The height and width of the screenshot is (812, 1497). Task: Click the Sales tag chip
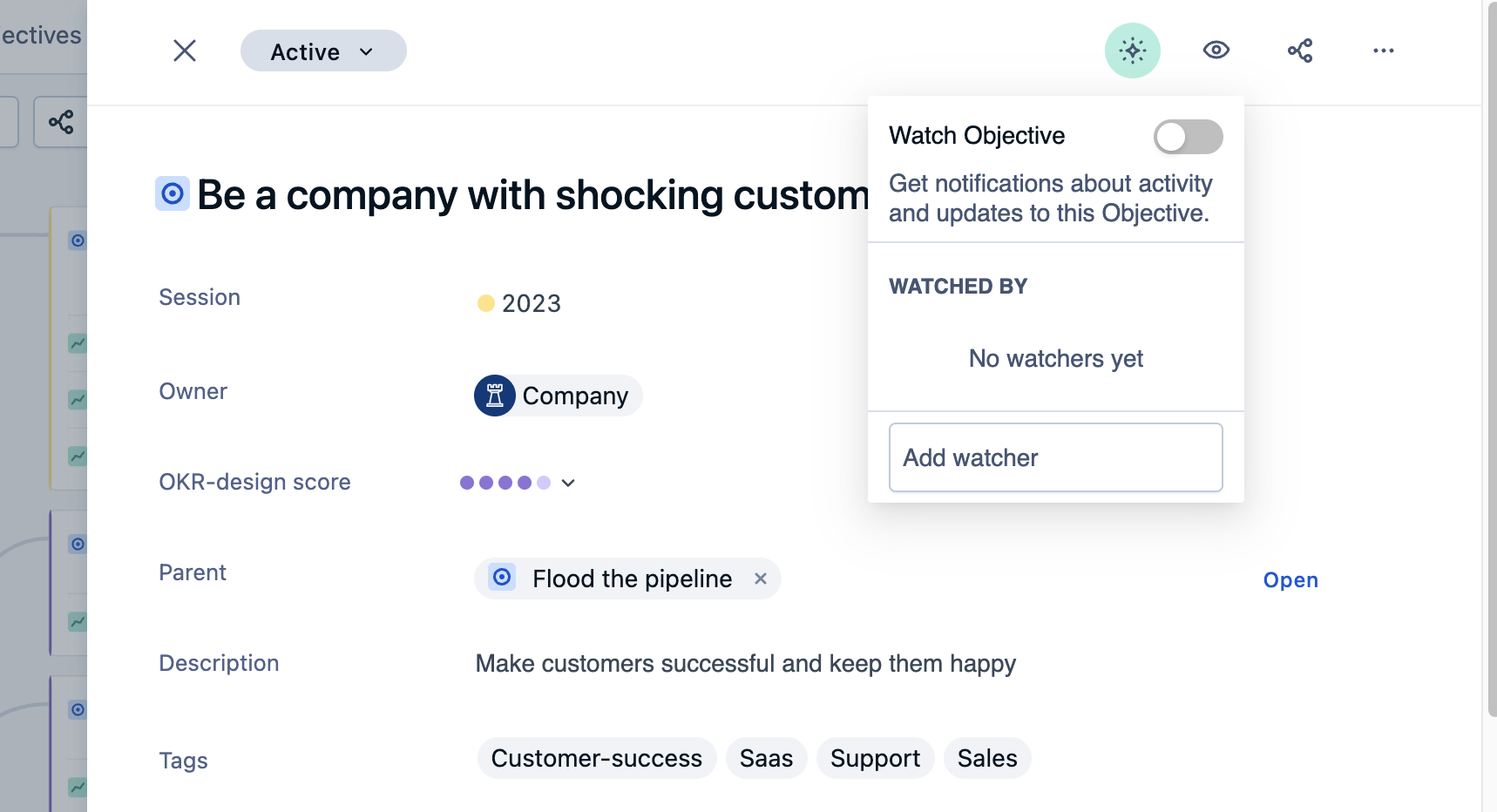click(x=987, y=758)
